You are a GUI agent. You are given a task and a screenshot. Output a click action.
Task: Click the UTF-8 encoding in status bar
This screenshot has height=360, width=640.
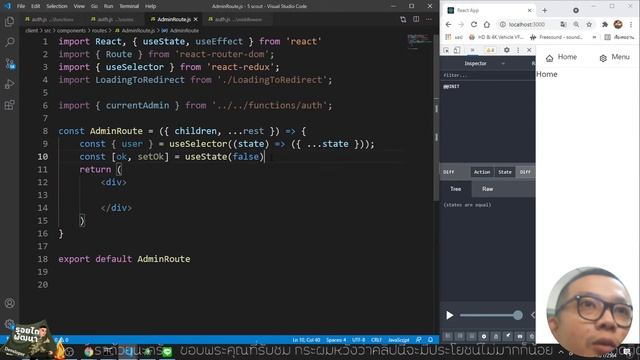point(358,340)
